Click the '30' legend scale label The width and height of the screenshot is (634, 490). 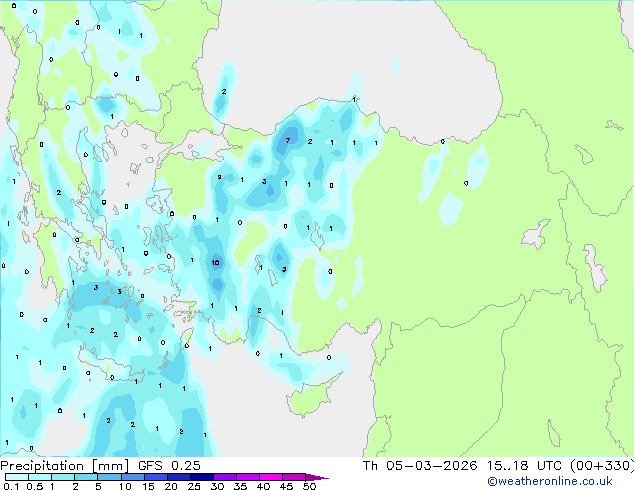click(x=217, y=486)
